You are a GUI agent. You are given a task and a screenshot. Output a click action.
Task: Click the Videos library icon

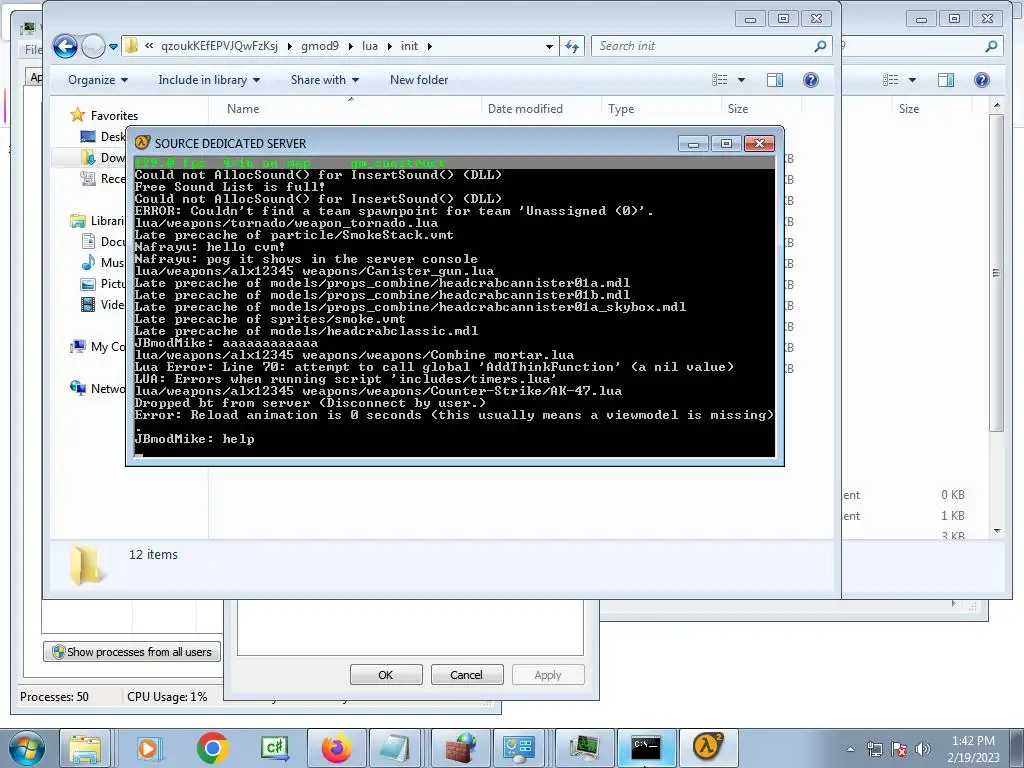click(88, 304)
